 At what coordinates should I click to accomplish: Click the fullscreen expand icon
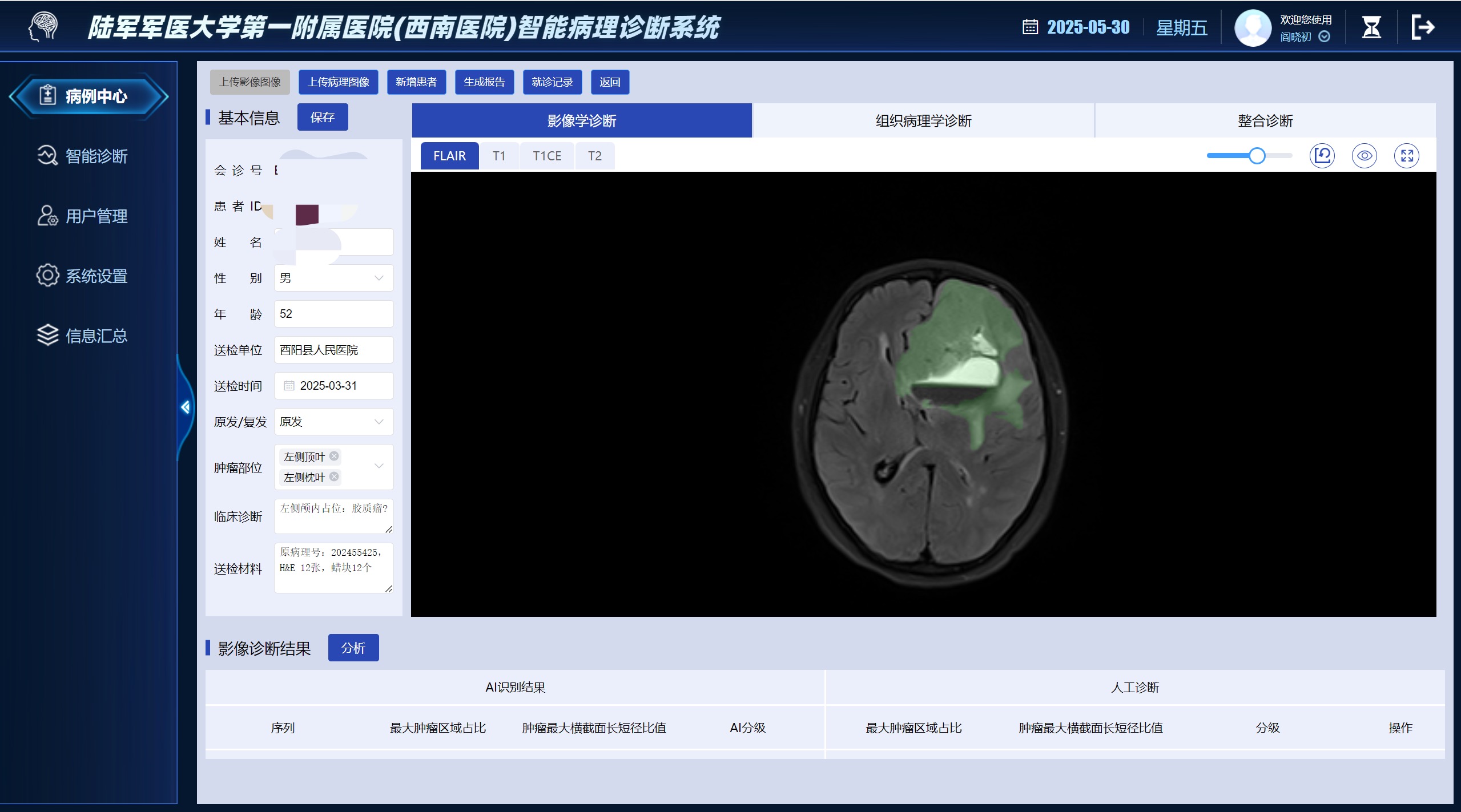pyautogui.click(x=1406, y=156)
